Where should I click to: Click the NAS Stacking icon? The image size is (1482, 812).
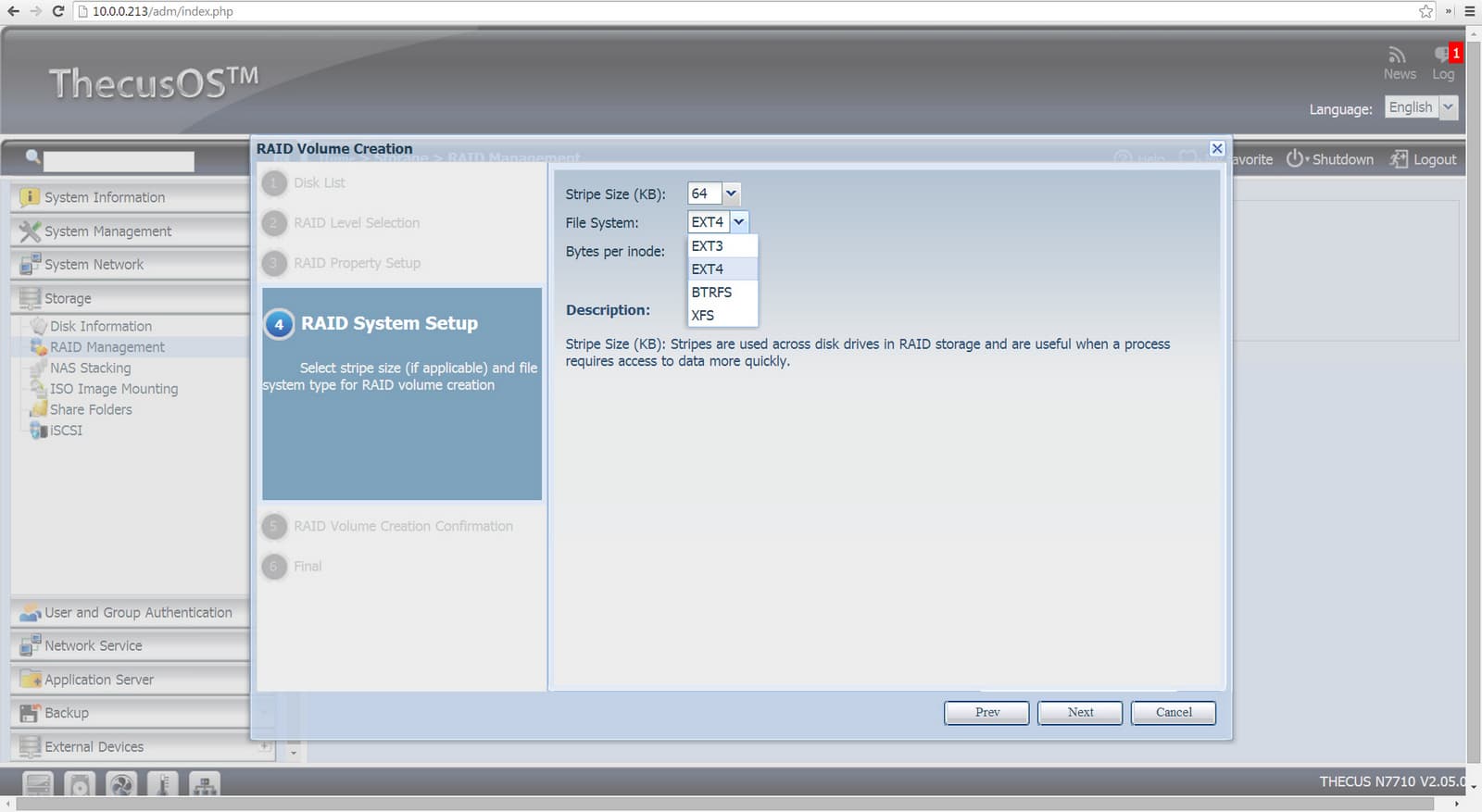(x=39, y=368)
